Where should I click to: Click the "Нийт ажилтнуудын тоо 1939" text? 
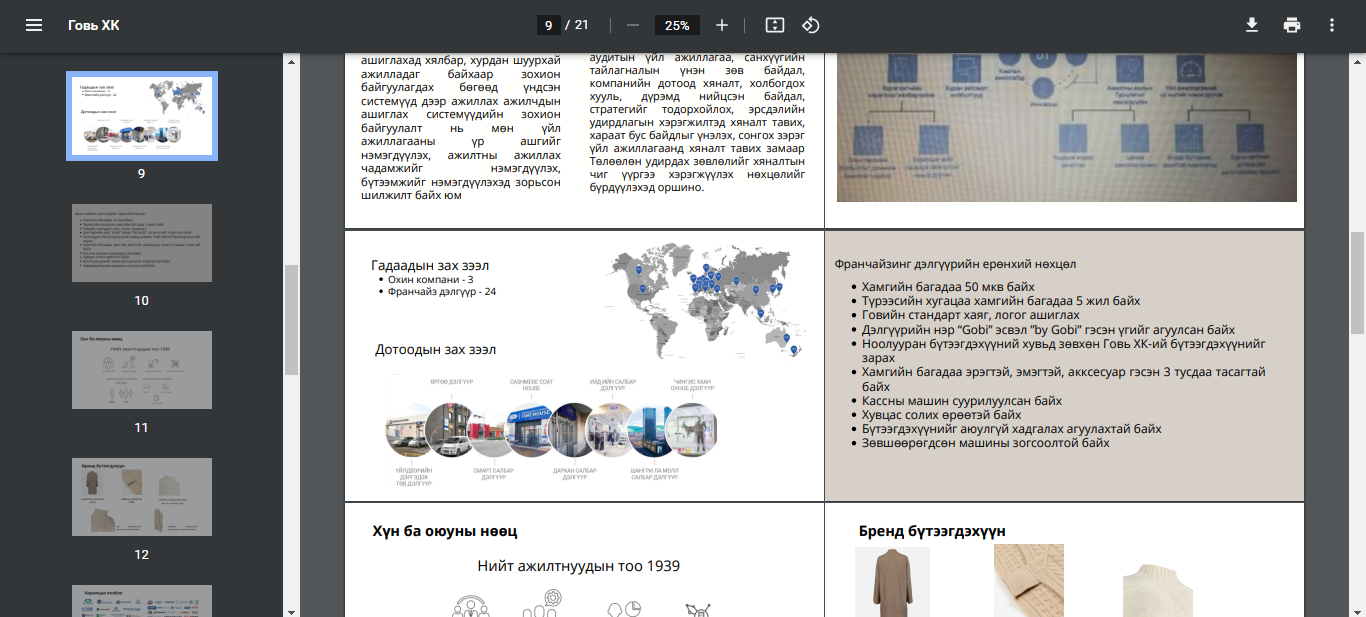pyautogui.click(x=579, y=566)
